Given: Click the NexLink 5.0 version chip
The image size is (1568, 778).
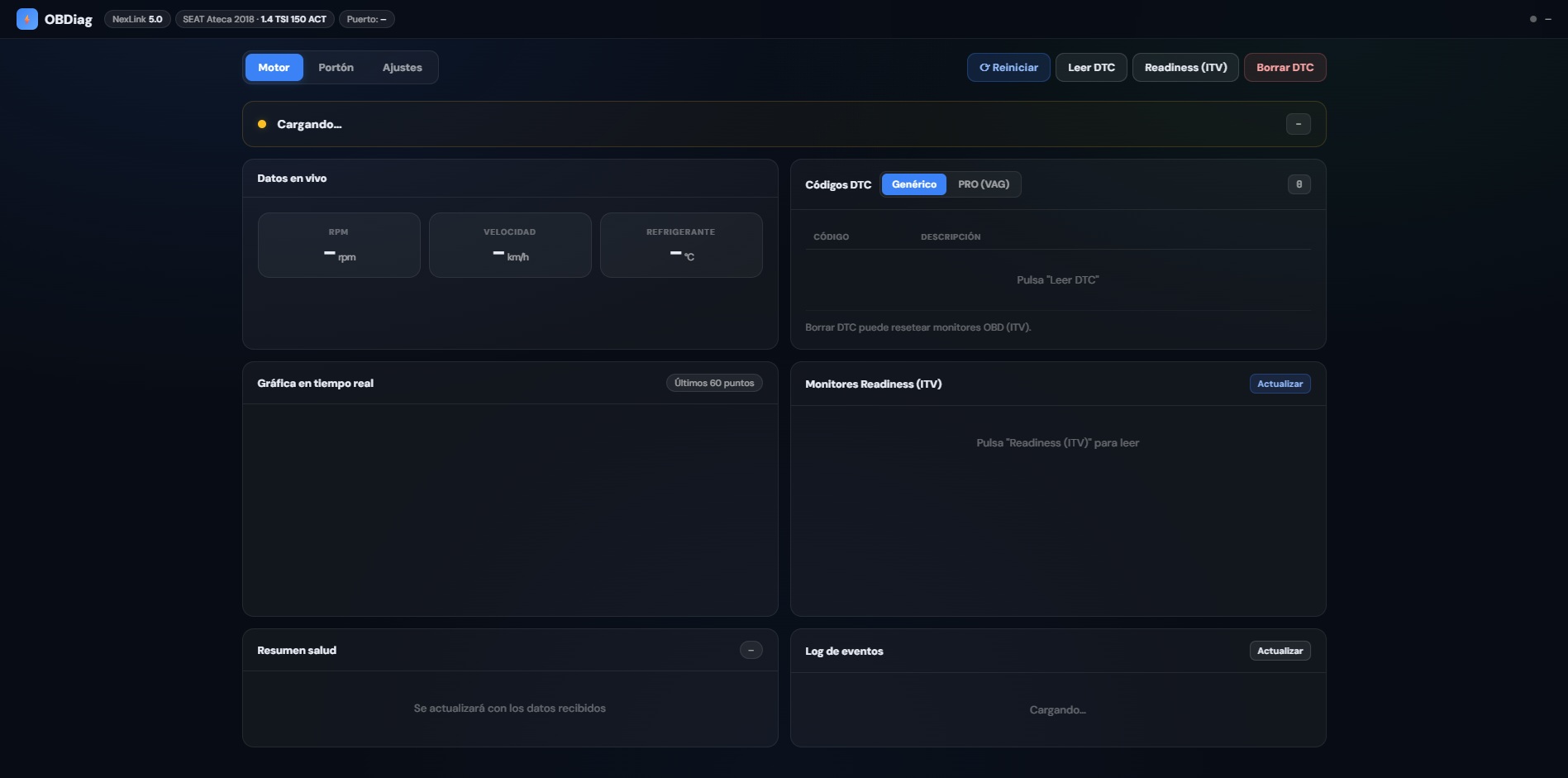Looking at the screenshot, I should (x=137, y=19).
